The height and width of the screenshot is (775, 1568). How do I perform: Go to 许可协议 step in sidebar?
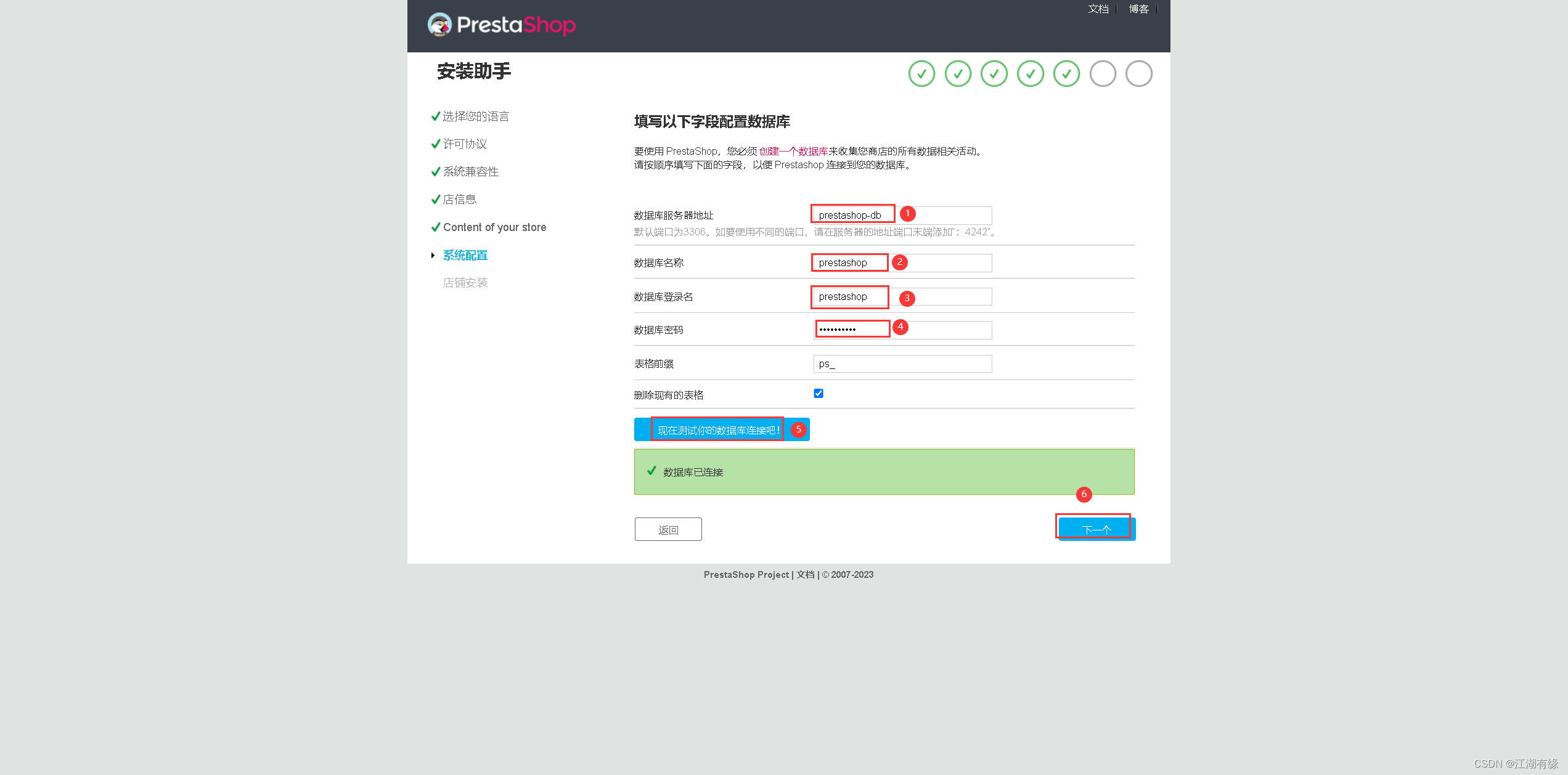[x=465, y=144]
